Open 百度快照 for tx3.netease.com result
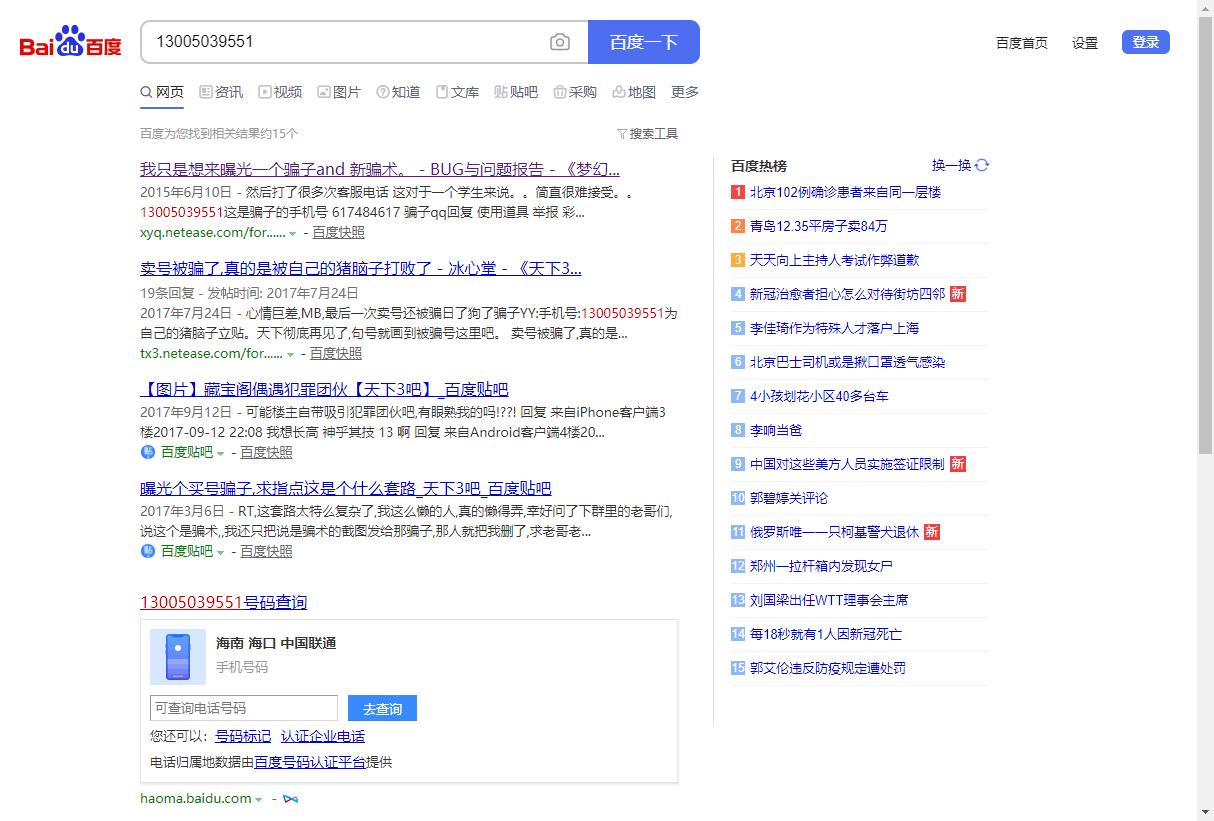Viewport: 1214px width, 821px height. point(336,353)
